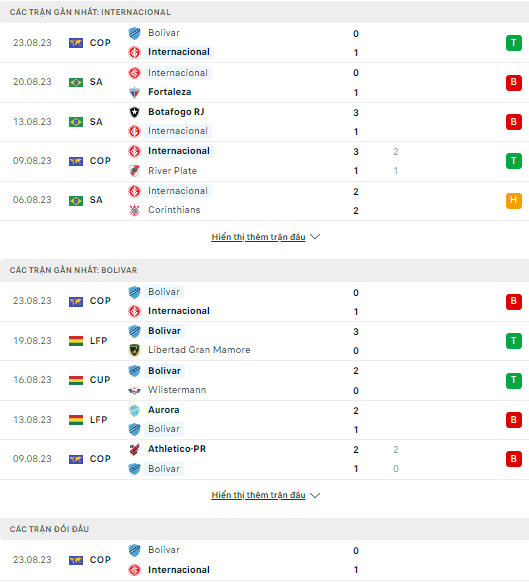
Task: Click the Brazil flag on the 20.08.23 match
Action: [76, 82]
